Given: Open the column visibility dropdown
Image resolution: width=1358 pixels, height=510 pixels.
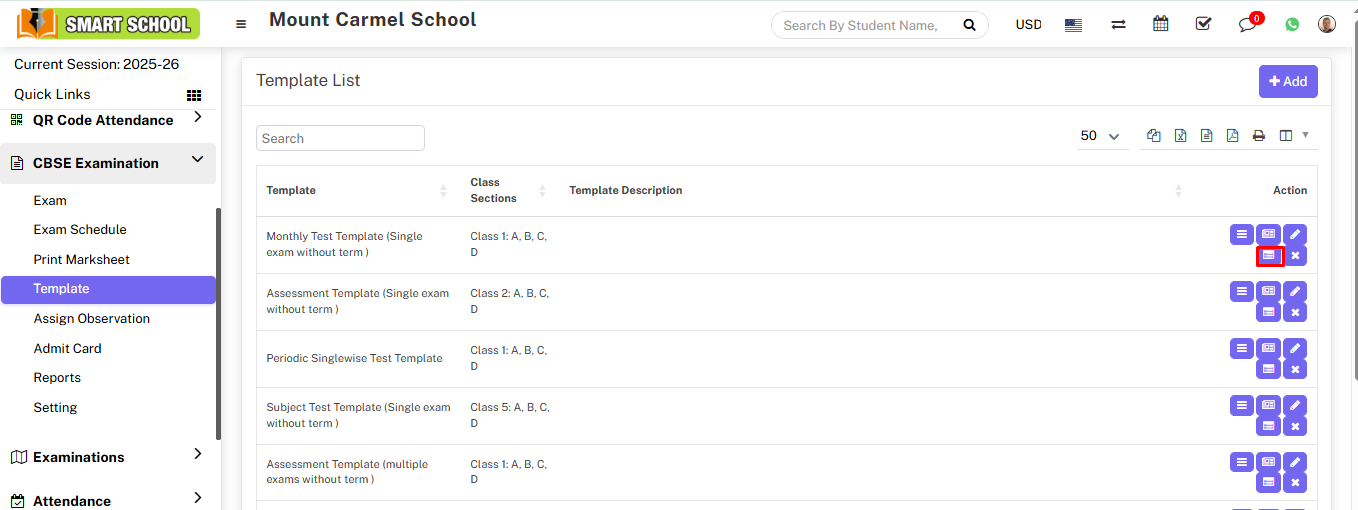Looking at the screenshot, I should 1293,136.
